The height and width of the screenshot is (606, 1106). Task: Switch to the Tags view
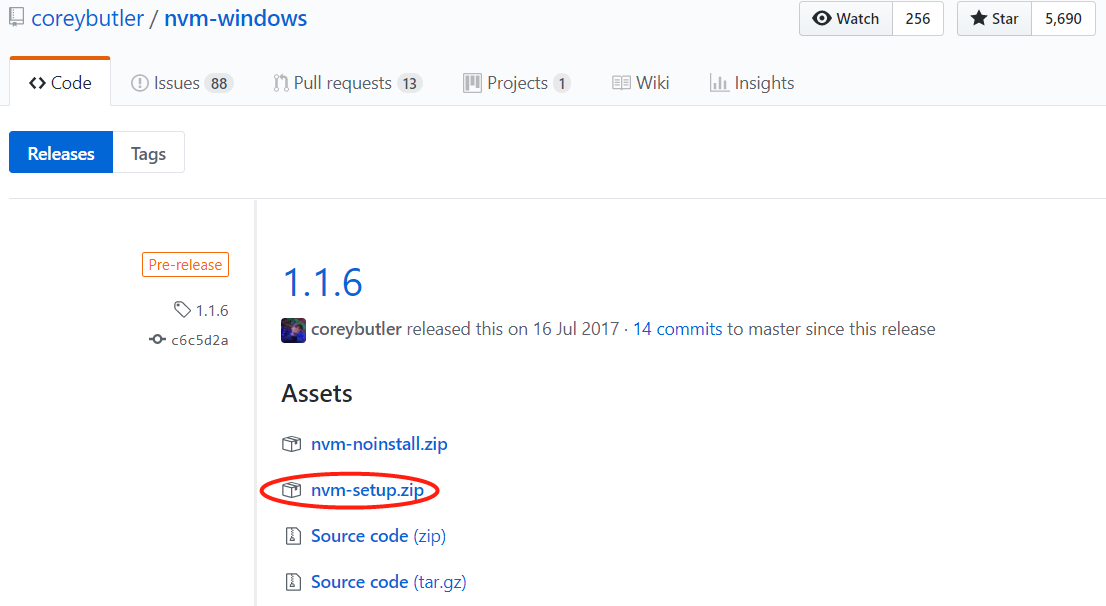pos(148,152)
